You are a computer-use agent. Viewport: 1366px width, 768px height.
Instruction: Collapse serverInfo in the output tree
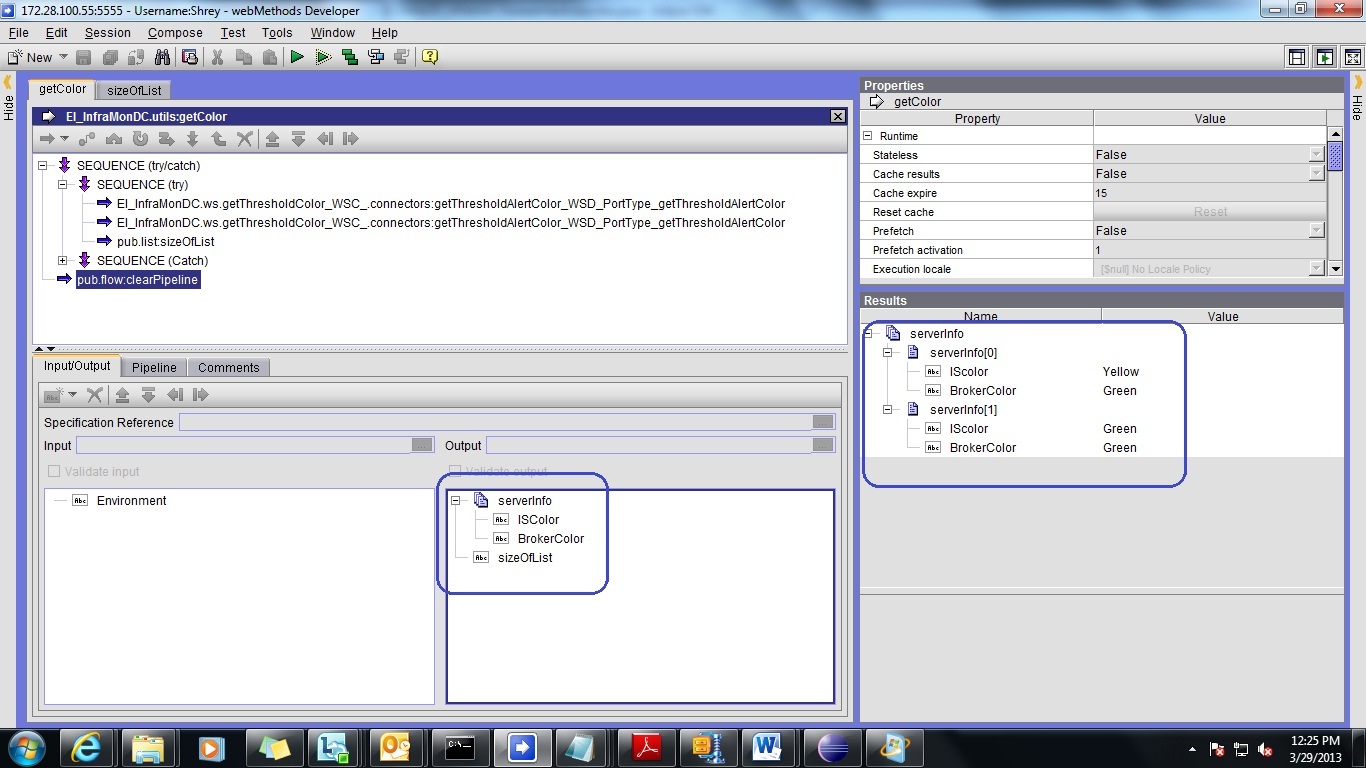(455, 500)
